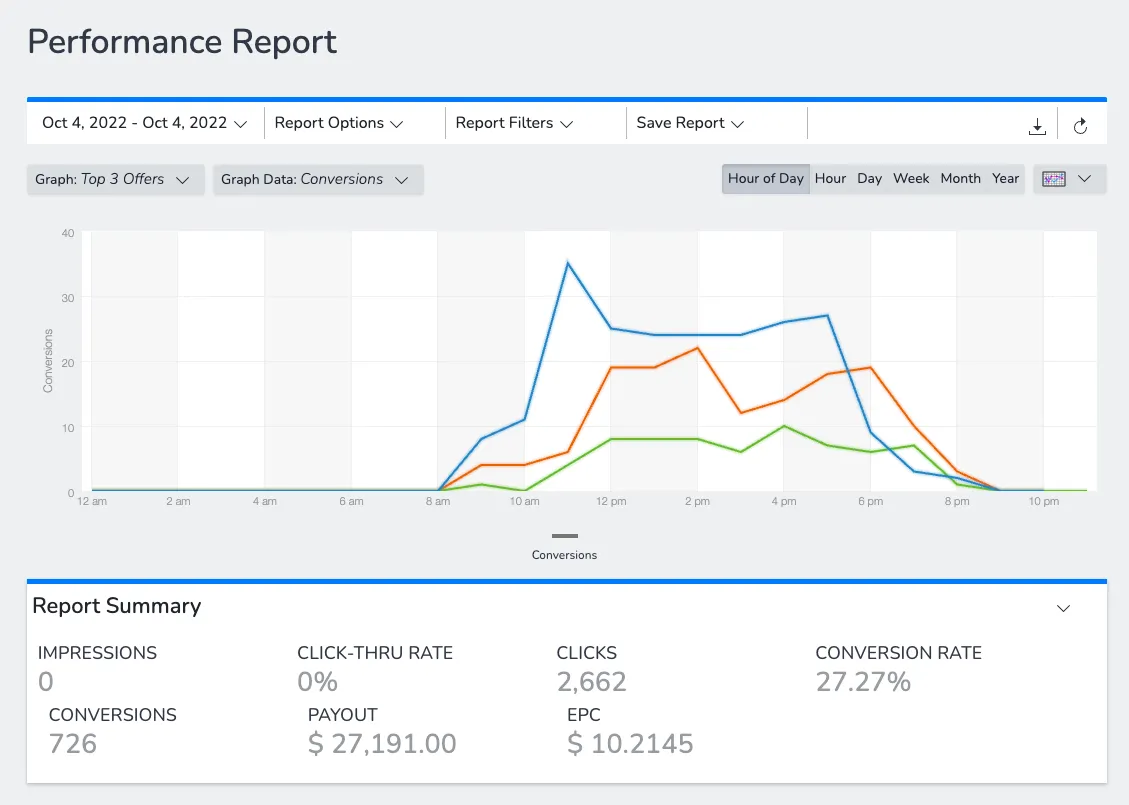Click the CLICK-THRU RATE label
This screenshot has height=805, width=1129.
point(375,653)
